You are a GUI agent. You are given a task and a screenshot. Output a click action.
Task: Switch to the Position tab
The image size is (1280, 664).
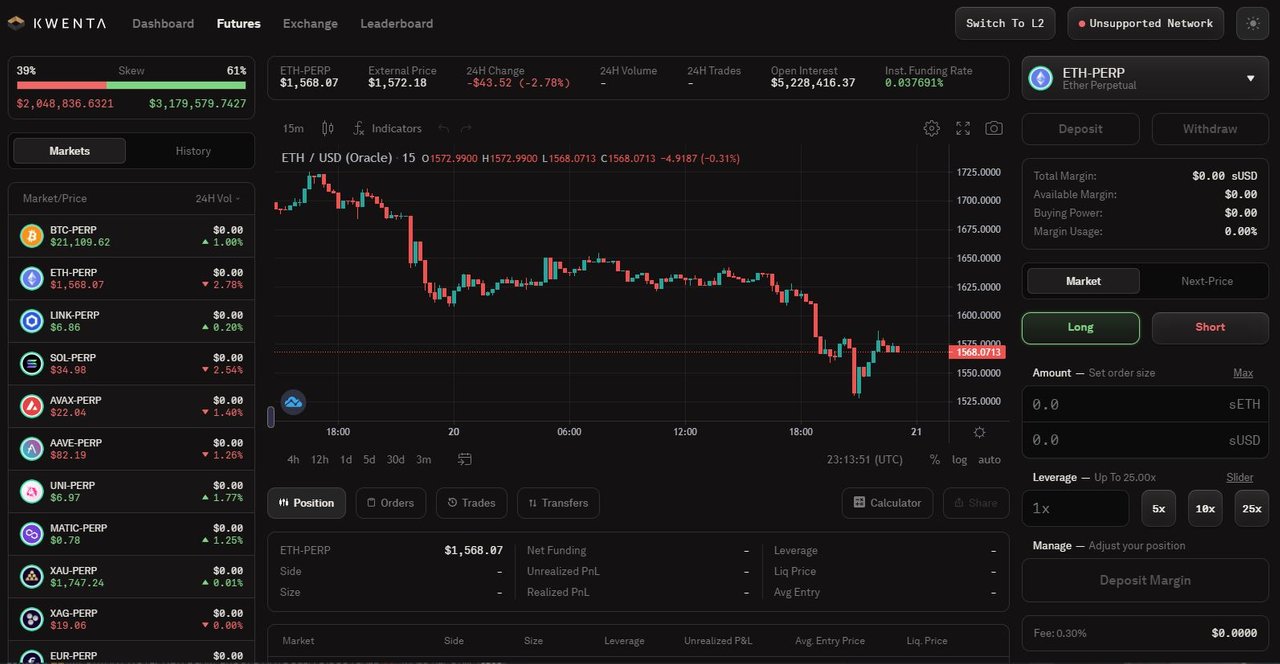click(x=307, y=503)
